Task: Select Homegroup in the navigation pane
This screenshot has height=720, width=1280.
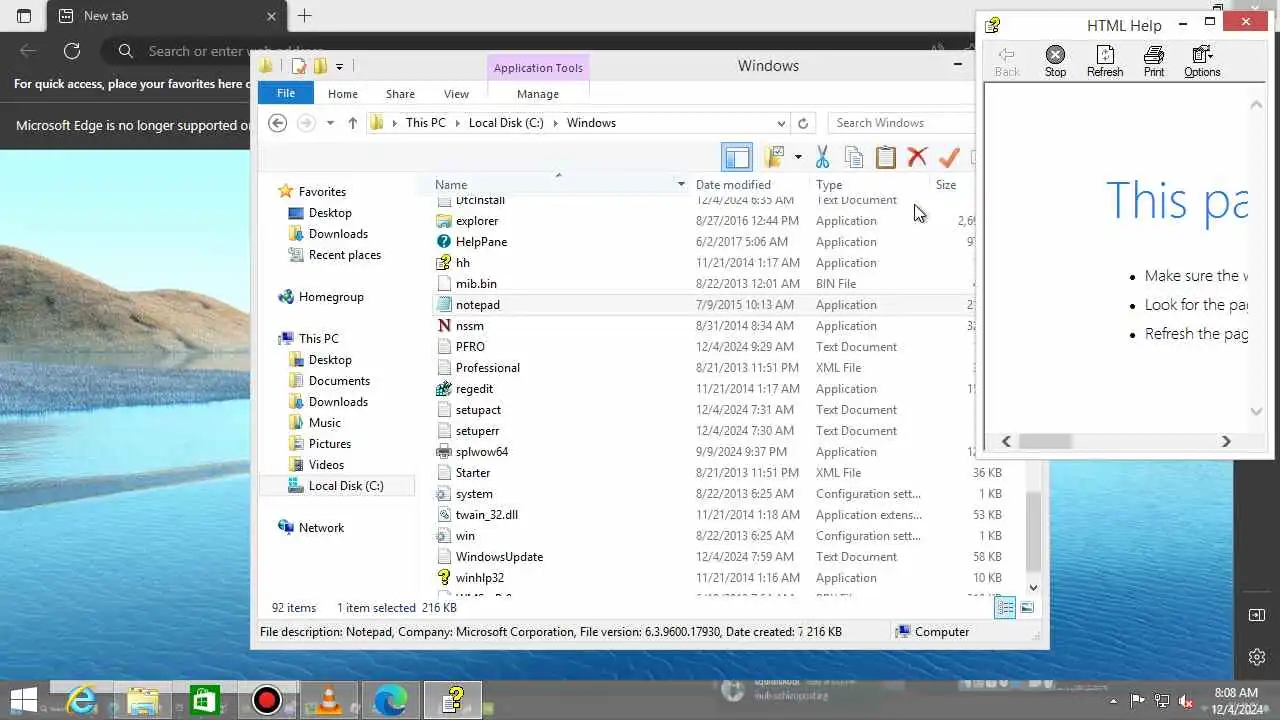Action: tap(331, 297)
